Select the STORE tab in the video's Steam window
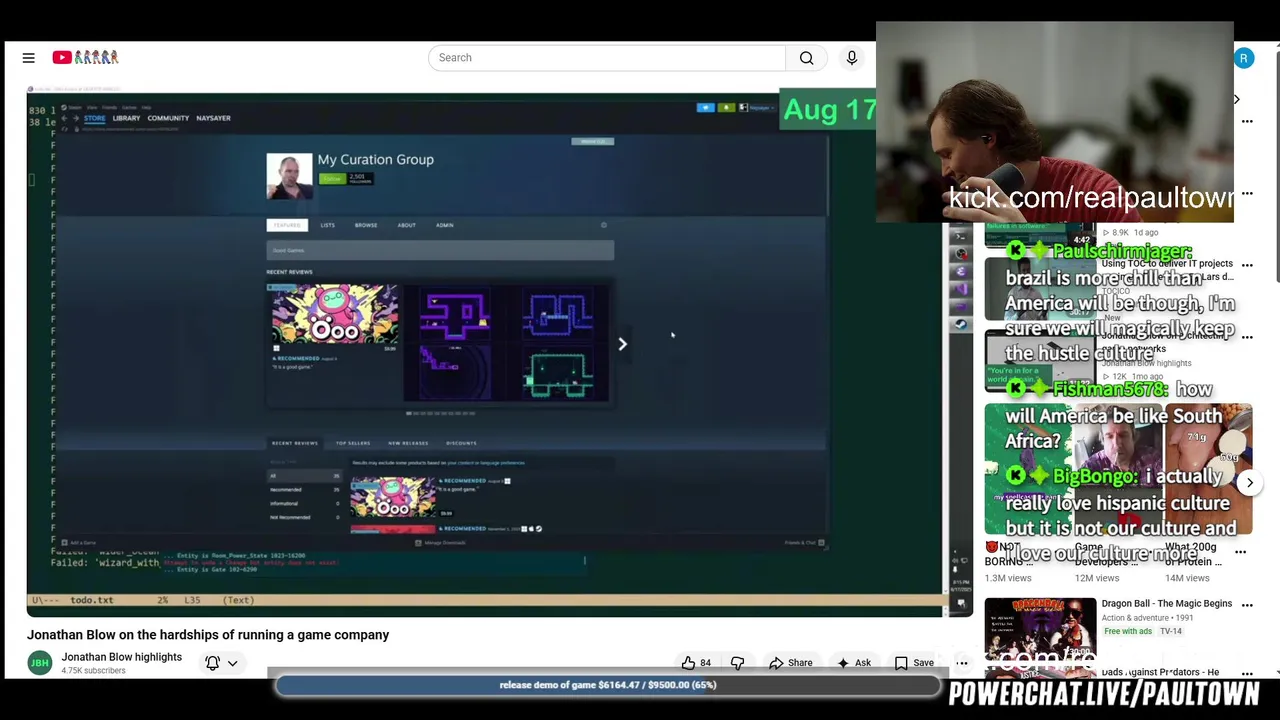 point(94,118)
